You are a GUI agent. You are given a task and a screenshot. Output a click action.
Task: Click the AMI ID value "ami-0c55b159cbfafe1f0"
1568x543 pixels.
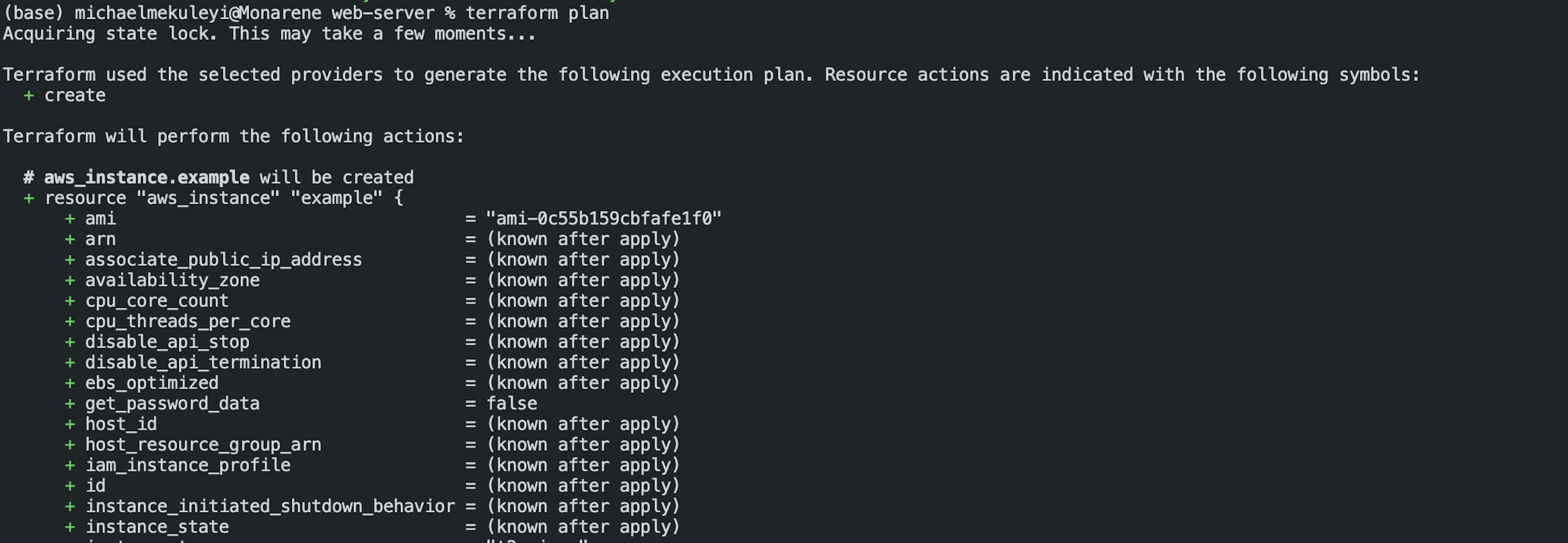tap(603, 218)
